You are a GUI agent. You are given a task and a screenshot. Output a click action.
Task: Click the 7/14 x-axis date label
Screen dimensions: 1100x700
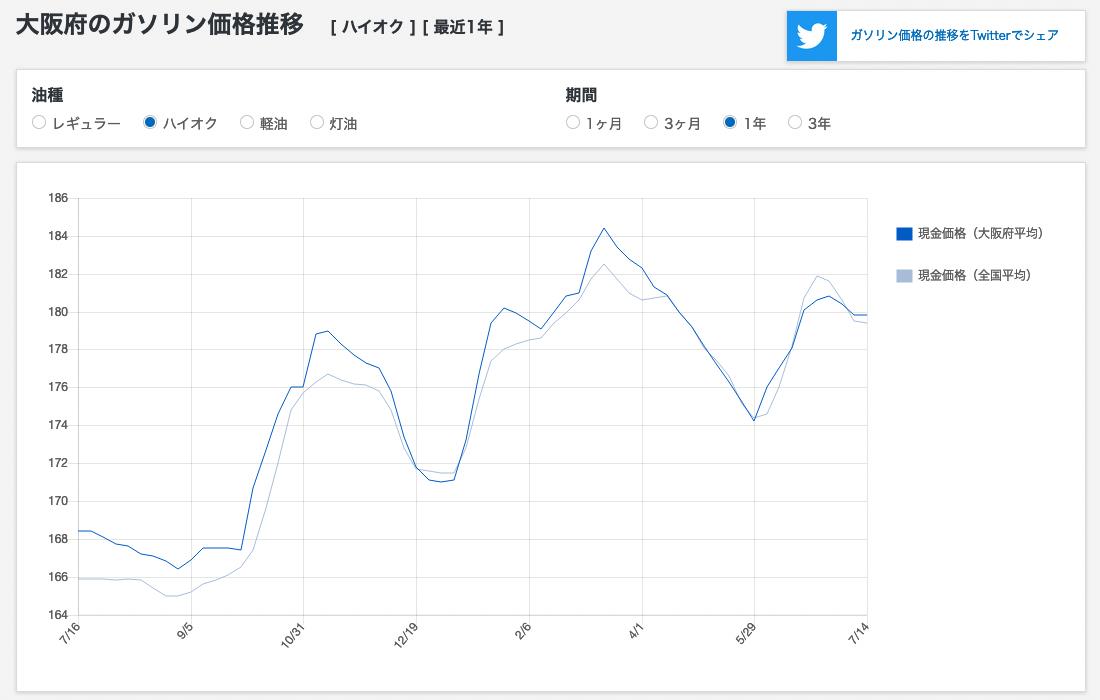pyautogui.click(x=859, y=633)
